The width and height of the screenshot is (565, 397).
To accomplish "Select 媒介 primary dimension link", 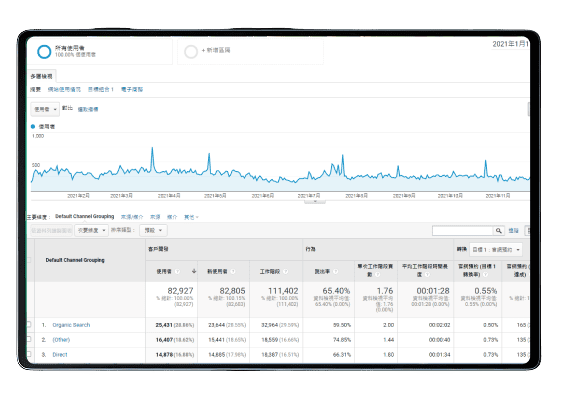I will 172,217.
